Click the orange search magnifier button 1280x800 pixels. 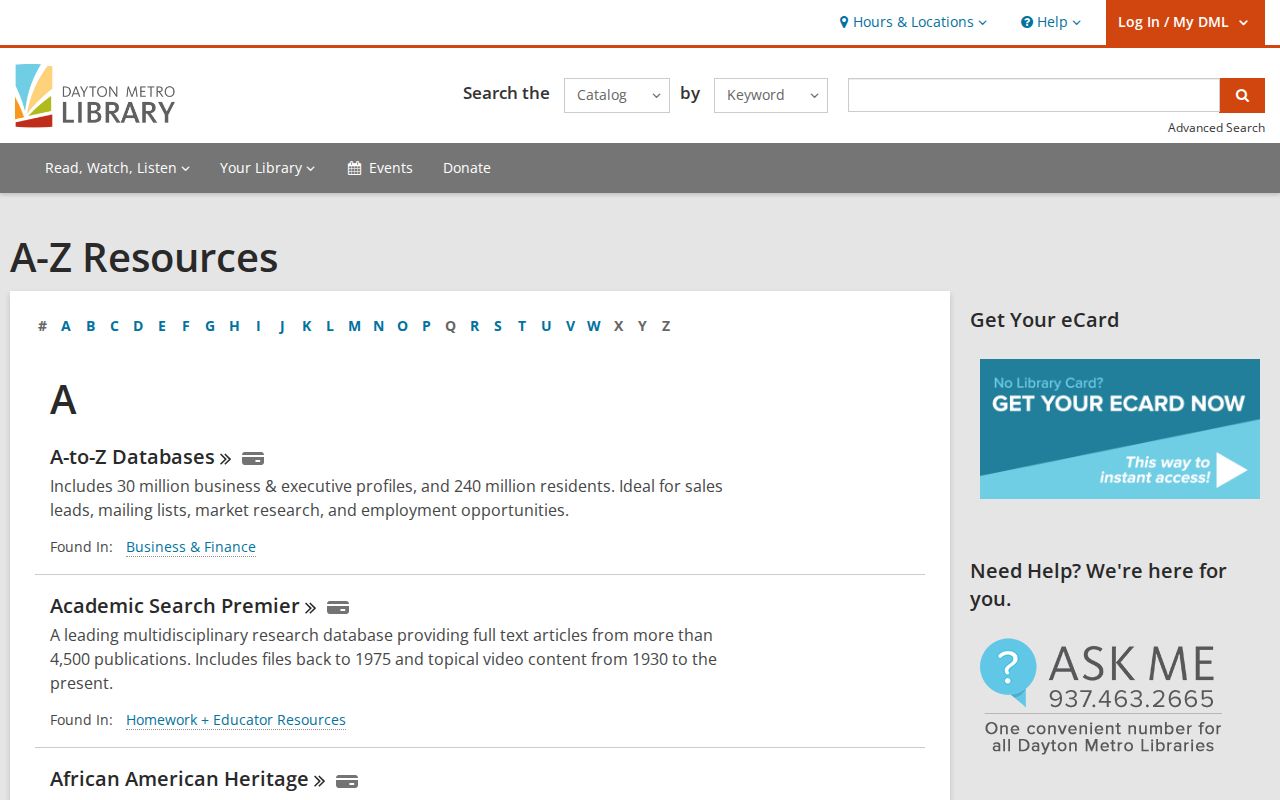[1242, 95]
